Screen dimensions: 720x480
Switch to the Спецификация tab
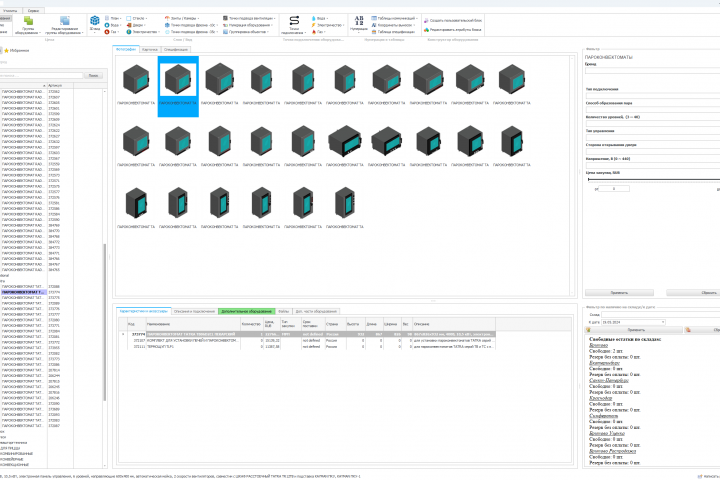point(176,49)
